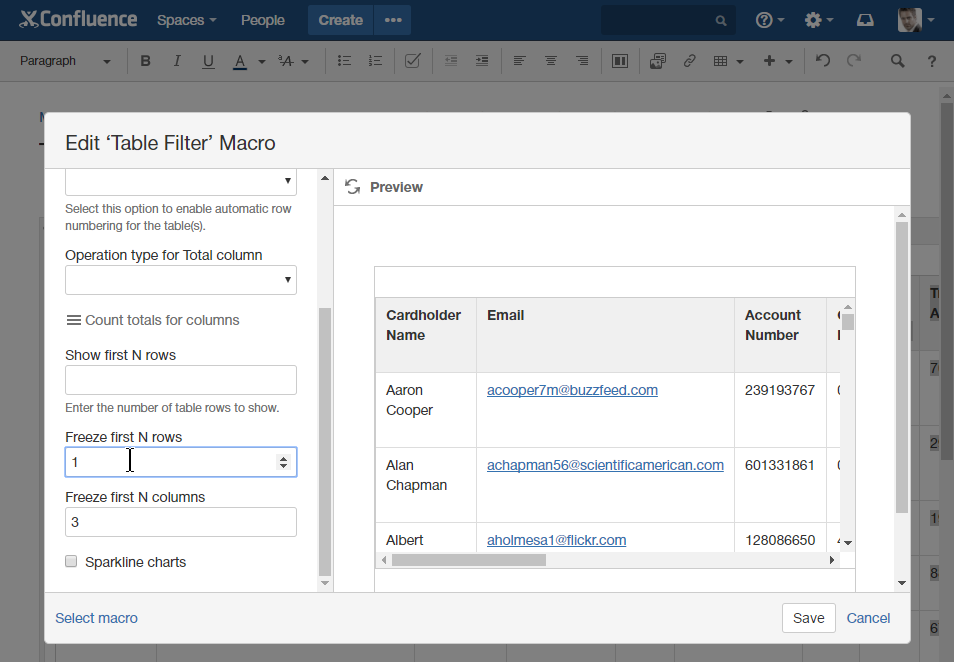Image resolution: width=954 pixels, height=662 pixels.
Task: Insert a table using the toolbar icon
Action: click(x=722, y=61)
